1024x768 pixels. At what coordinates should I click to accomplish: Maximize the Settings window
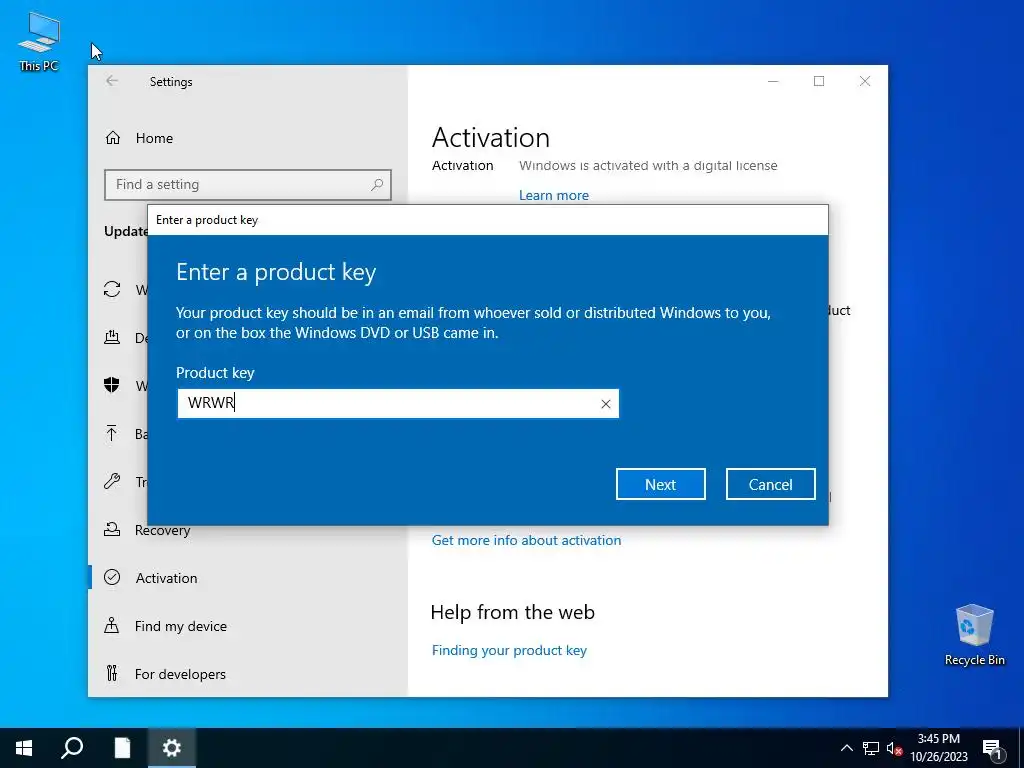coord(819,81)
